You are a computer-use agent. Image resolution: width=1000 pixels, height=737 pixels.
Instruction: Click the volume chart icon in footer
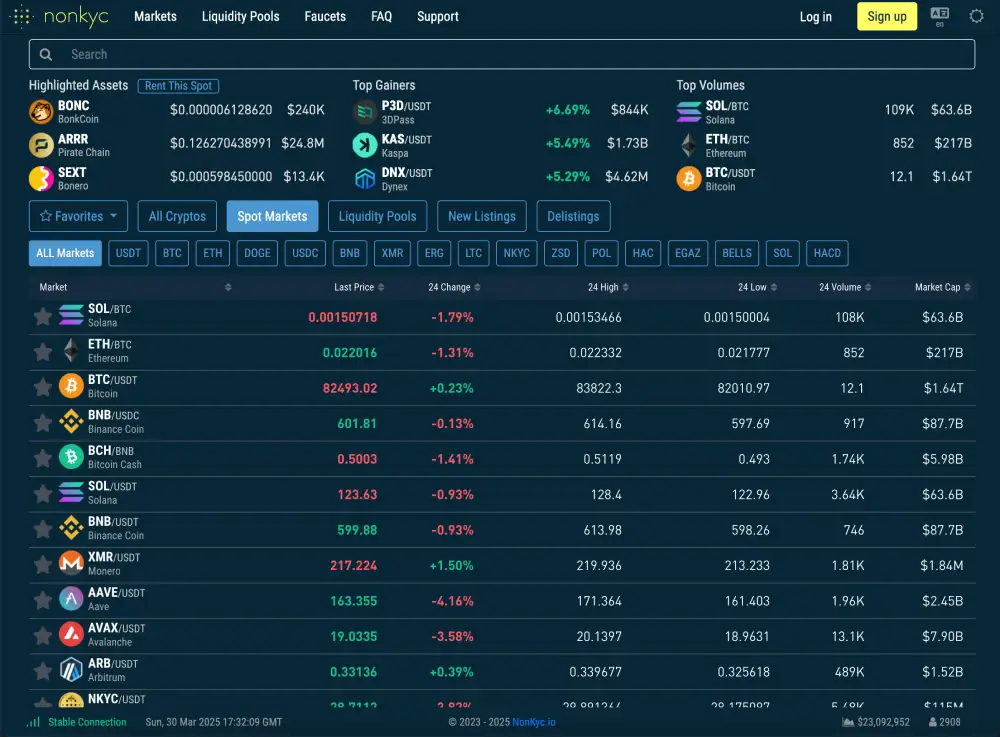click(848, 722)
